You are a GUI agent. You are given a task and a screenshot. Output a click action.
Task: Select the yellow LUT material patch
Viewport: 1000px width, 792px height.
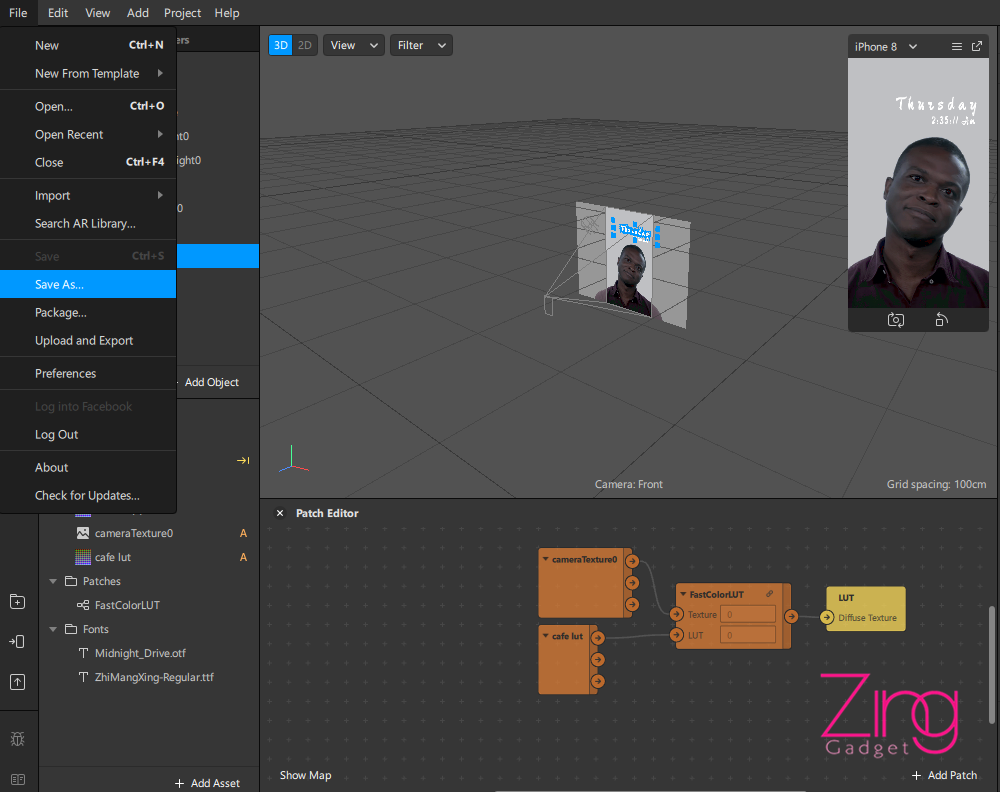tap(865, 608)
